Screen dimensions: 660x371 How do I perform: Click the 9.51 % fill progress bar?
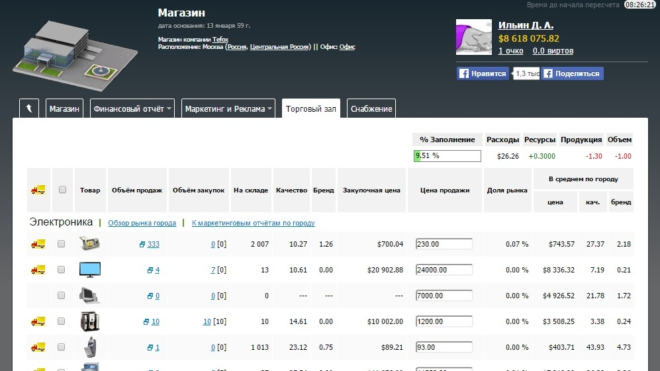447,156
